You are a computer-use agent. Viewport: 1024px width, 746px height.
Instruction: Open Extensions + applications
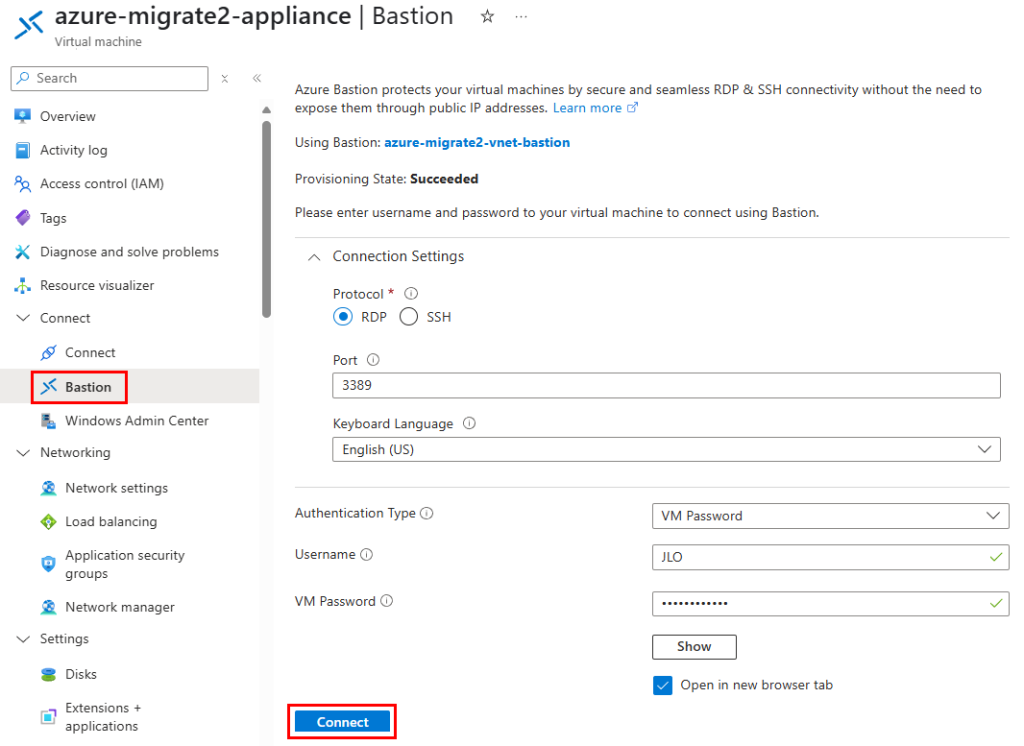[x=103, y=717]
